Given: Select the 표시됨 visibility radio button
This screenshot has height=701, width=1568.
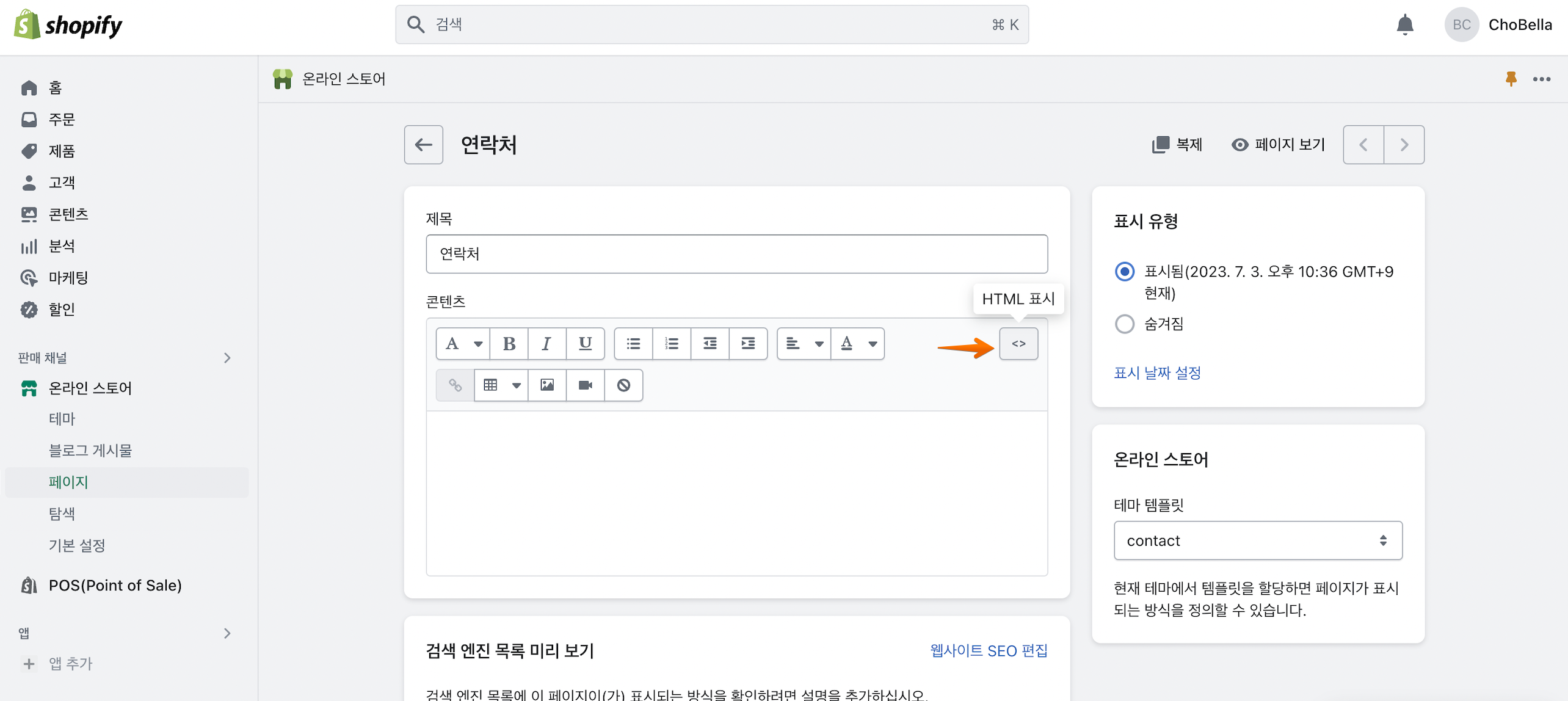Looking at the screenshot, I should pos(1124,272).
